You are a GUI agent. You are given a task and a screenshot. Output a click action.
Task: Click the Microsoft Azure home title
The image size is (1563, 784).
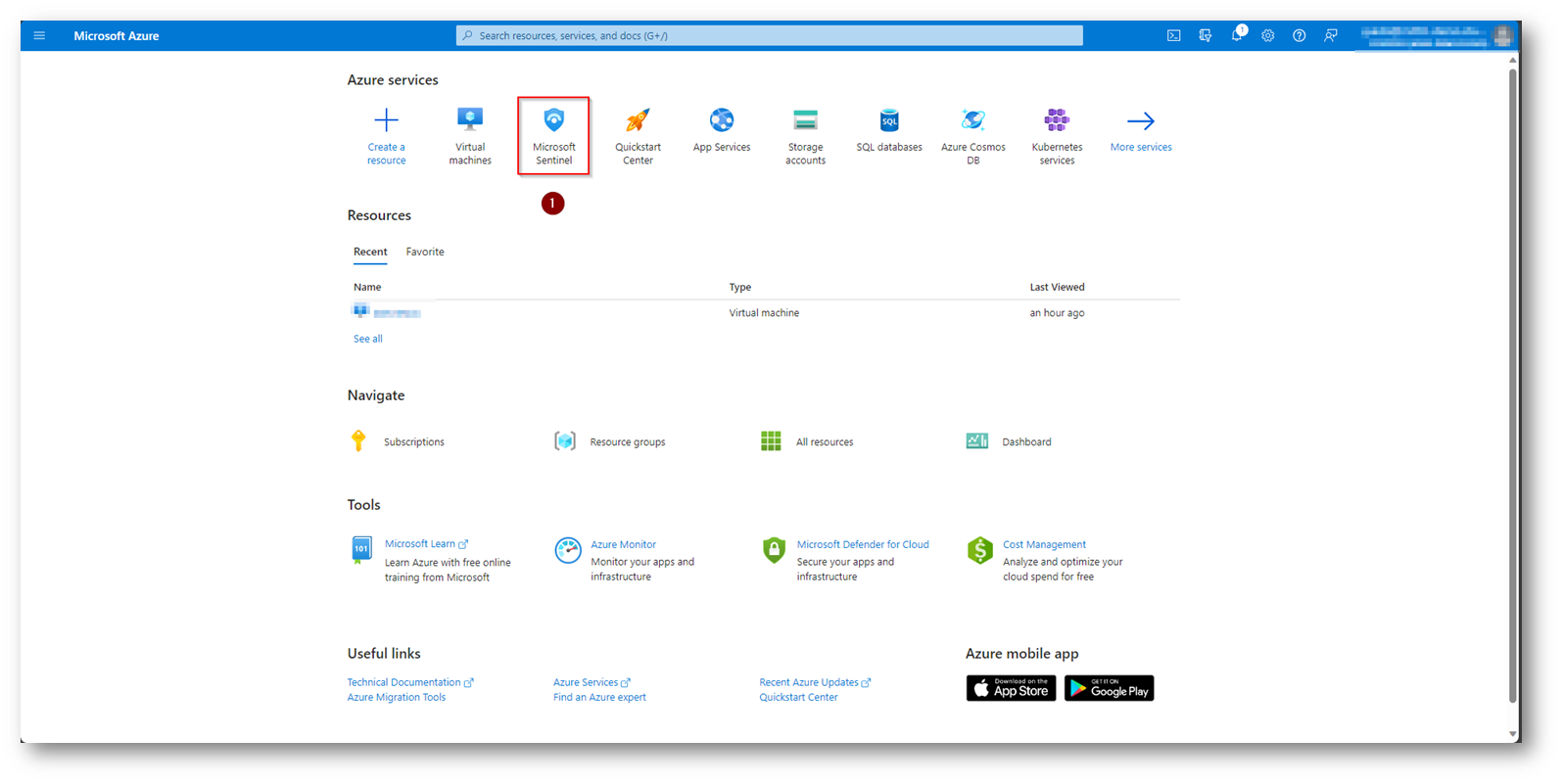117,36
